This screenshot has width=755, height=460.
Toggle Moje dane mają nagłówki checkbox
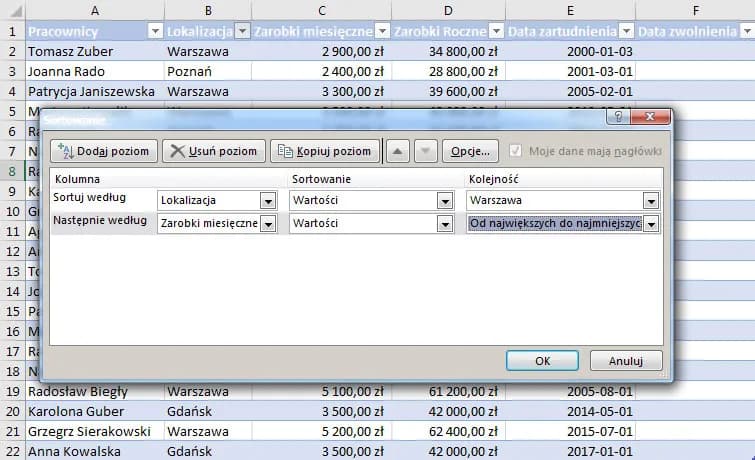point(515,151)
